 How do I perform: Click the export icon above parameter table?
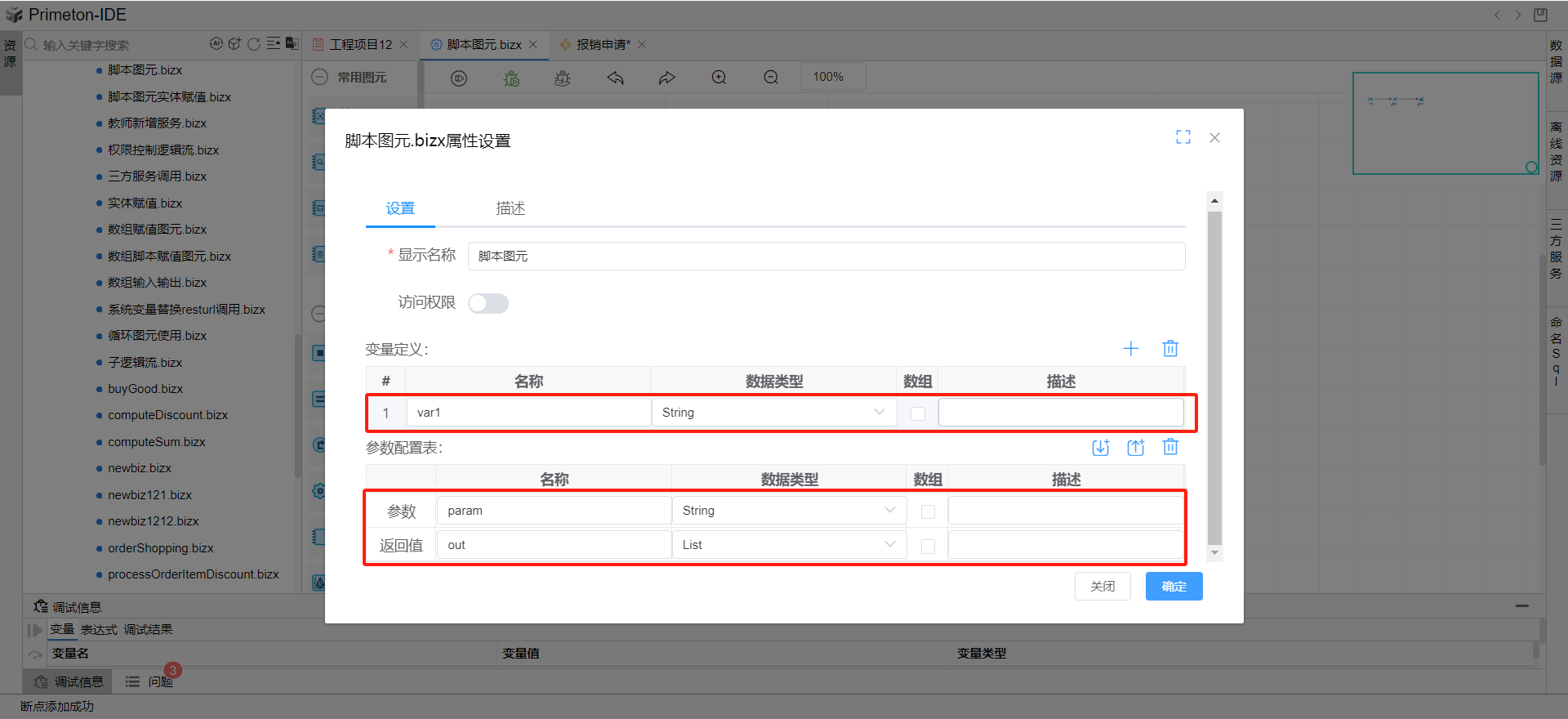point(1135,447)
